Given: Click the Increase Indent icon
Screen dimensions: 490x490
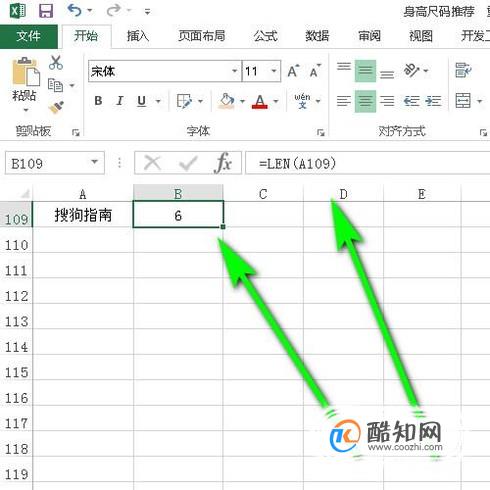Looking at the screenshot, I should pos(433,101).
